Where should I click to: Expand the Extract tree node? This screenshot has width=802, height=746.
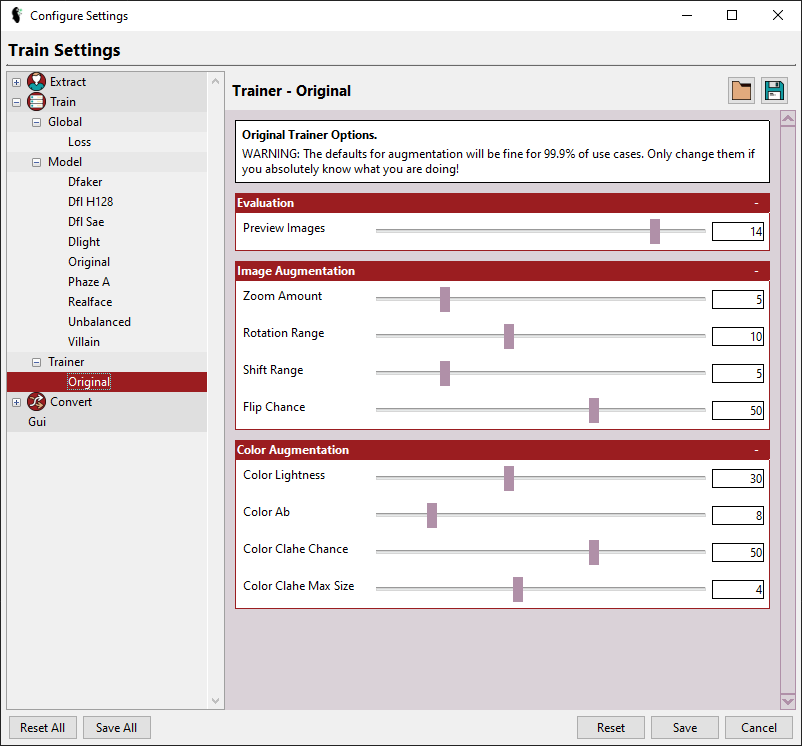coord(16,82)
